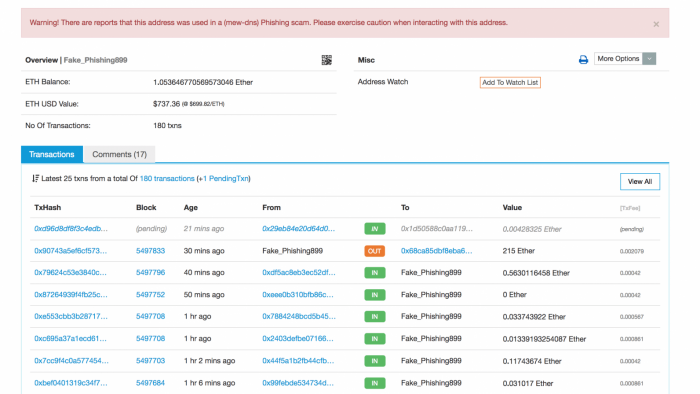Click the Fake_Phishing899 overview label
This screenshot has height=394, width=700.
pos(95,60)
